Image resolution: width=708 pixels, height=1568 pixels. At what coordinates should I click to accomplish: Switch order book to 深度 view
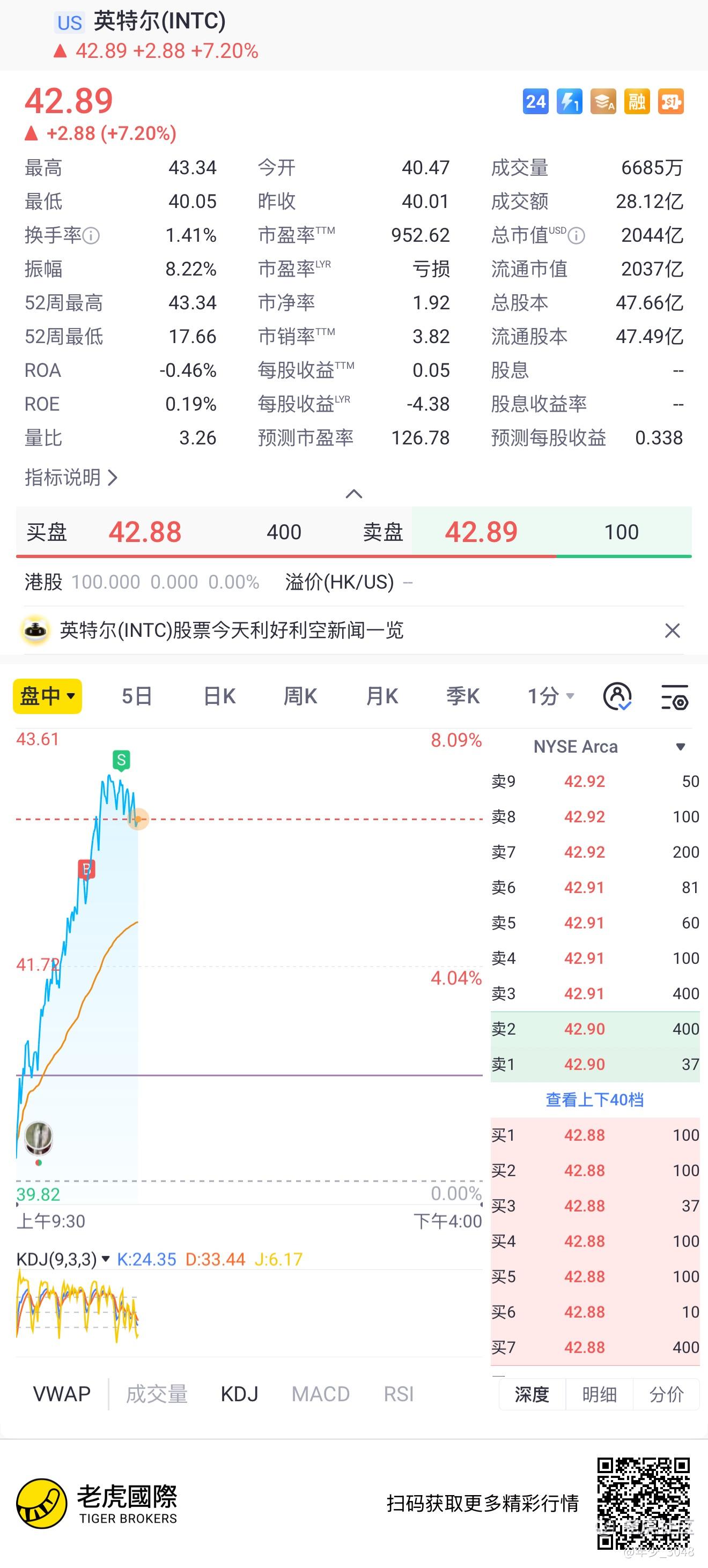tap(532, 1394)
